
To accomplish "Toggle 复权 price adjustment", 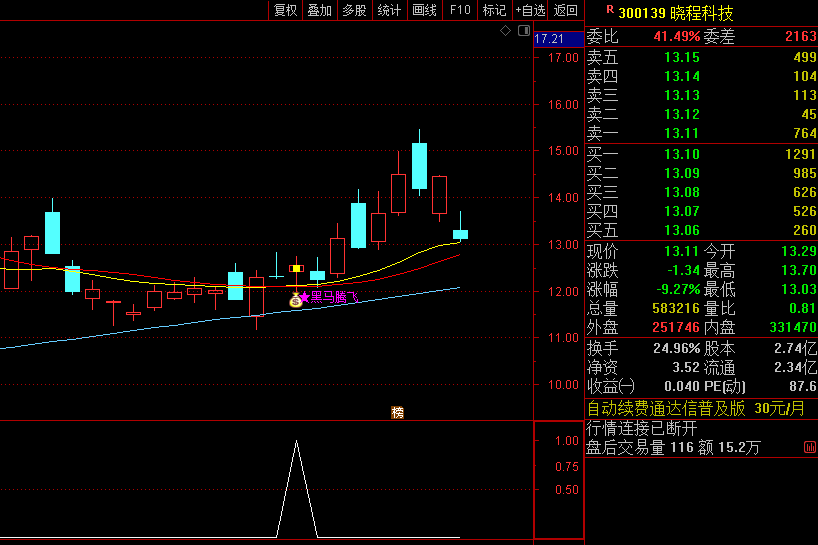I will (285, 10).
